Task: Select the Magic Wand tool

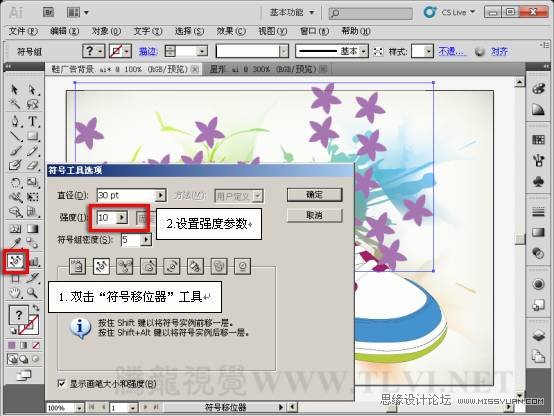Action: point(14,104)
